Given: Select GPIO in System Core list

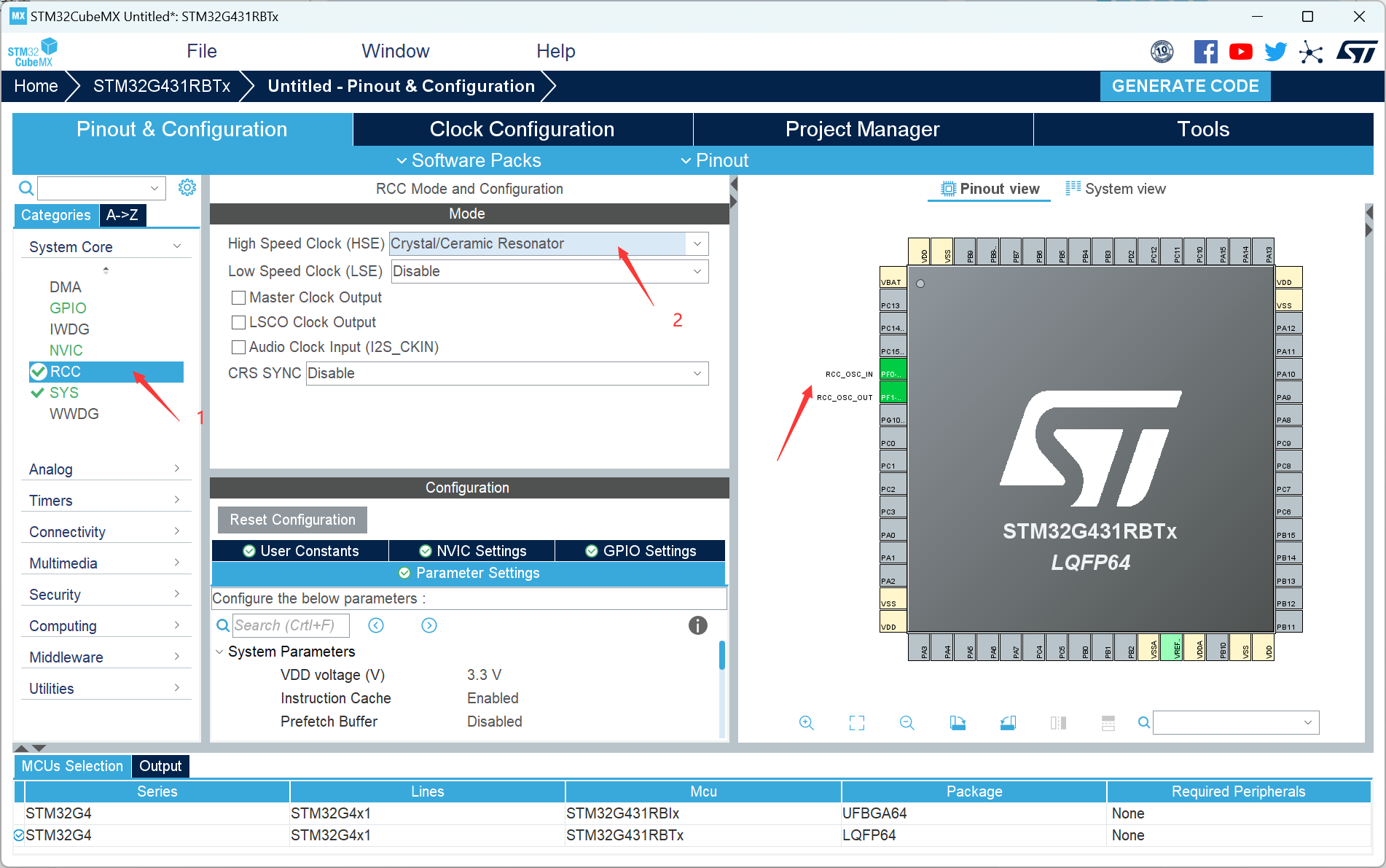Looking at the screenshot, I should pos(68,308).
